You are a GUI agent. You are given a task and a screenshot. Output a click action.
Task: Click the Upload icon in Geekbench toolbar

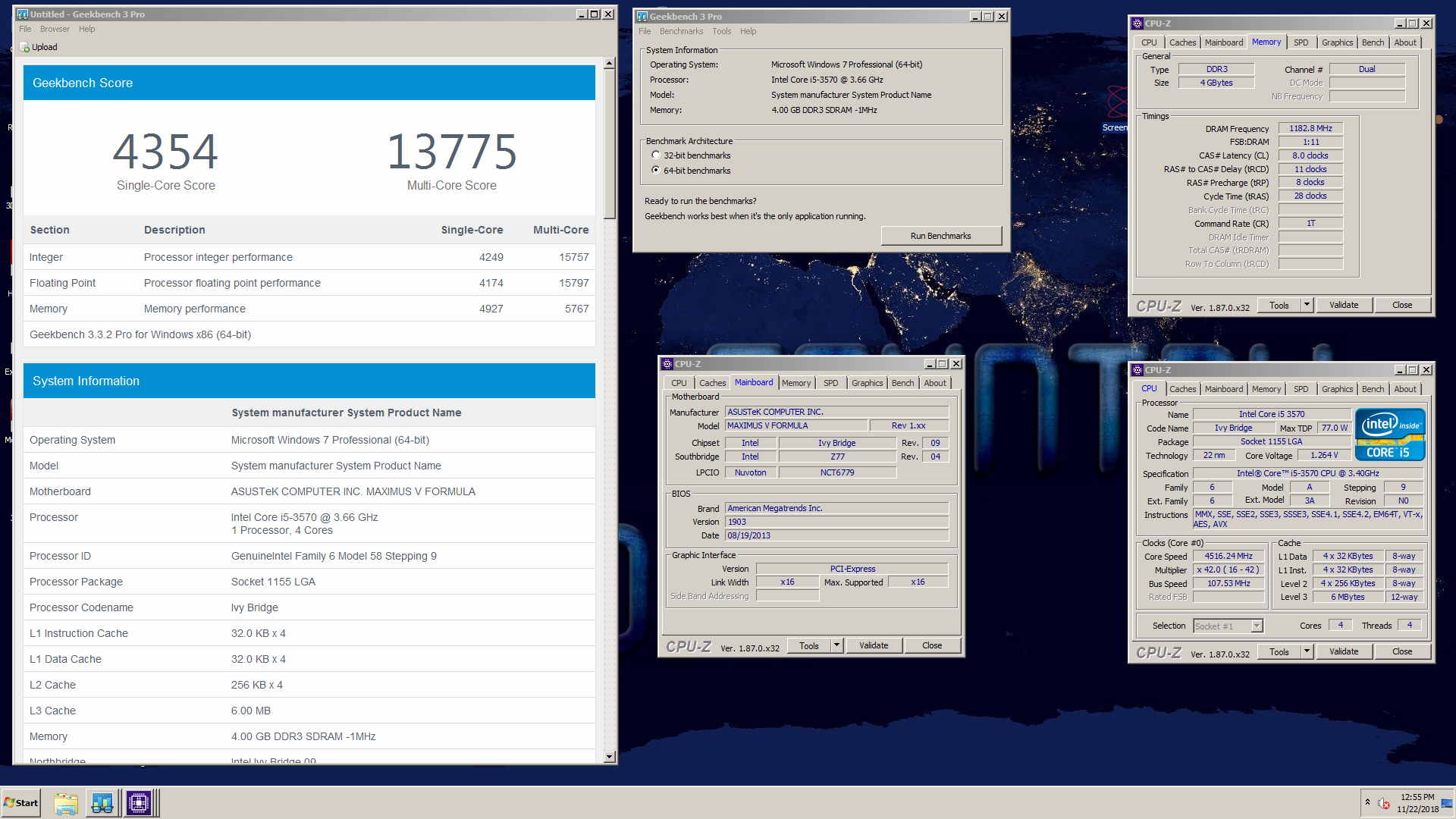(x=24, y=47)
